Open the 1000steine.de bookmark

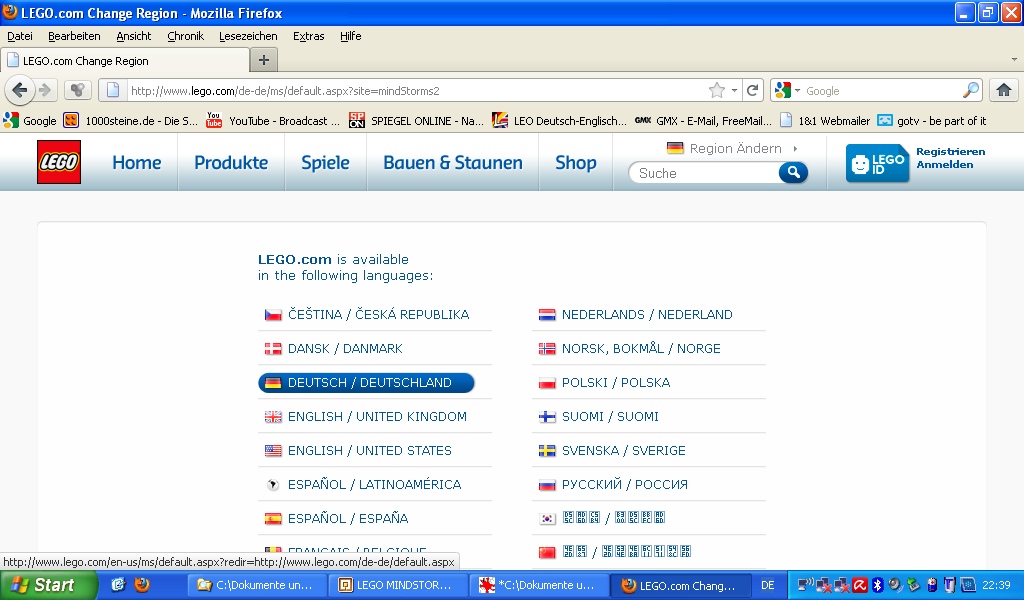[131, 121]
